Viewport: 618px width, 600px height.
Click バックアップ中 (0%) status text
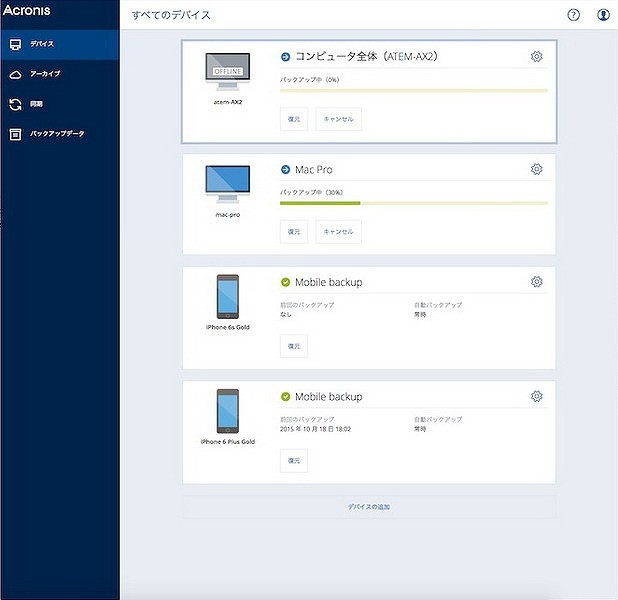[x=310, y=80]
